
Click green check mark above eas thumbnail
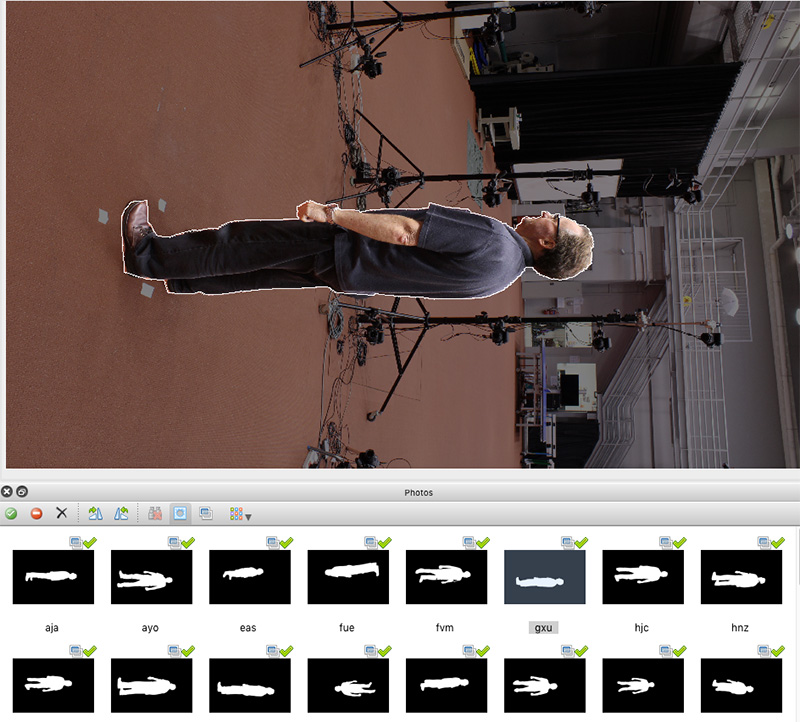click(286, 542)
